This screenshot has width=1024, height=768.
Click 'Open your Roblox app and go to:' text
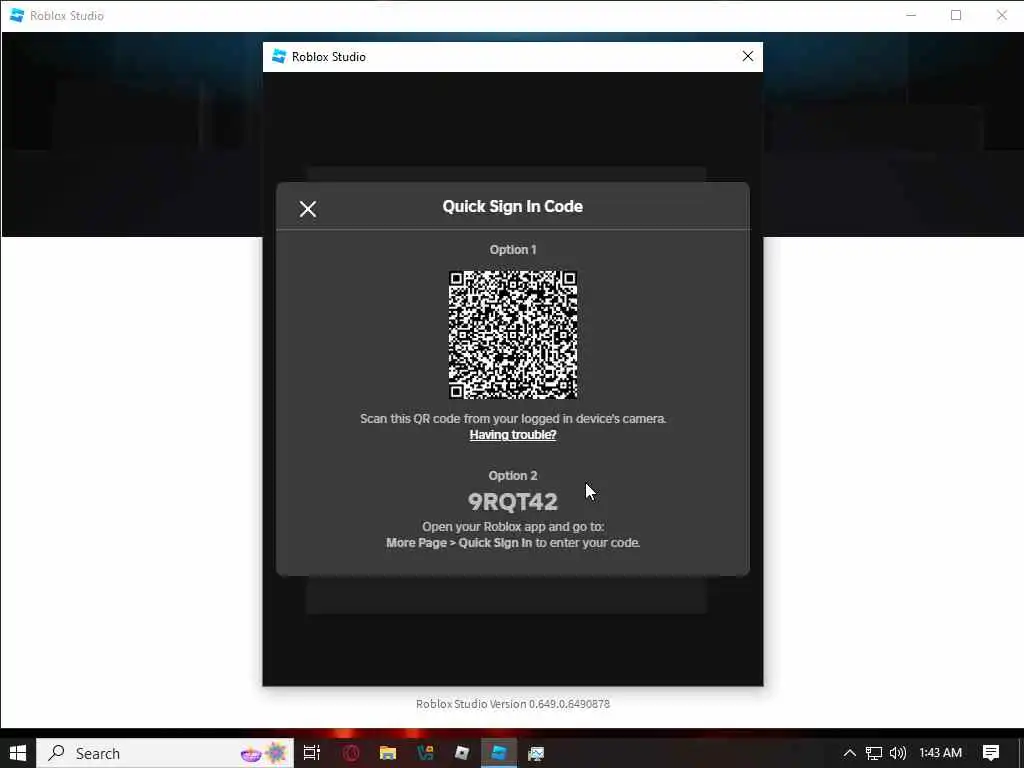(513, 526)
